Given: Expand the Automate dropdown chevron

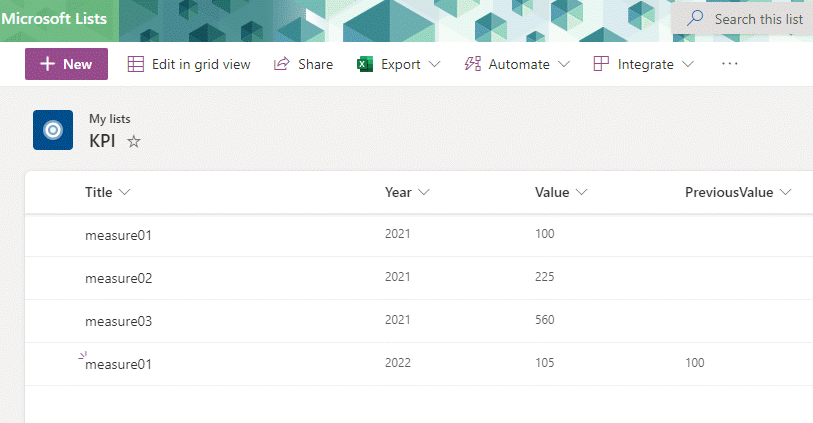Looking at the screenshot, I should 564,64.
